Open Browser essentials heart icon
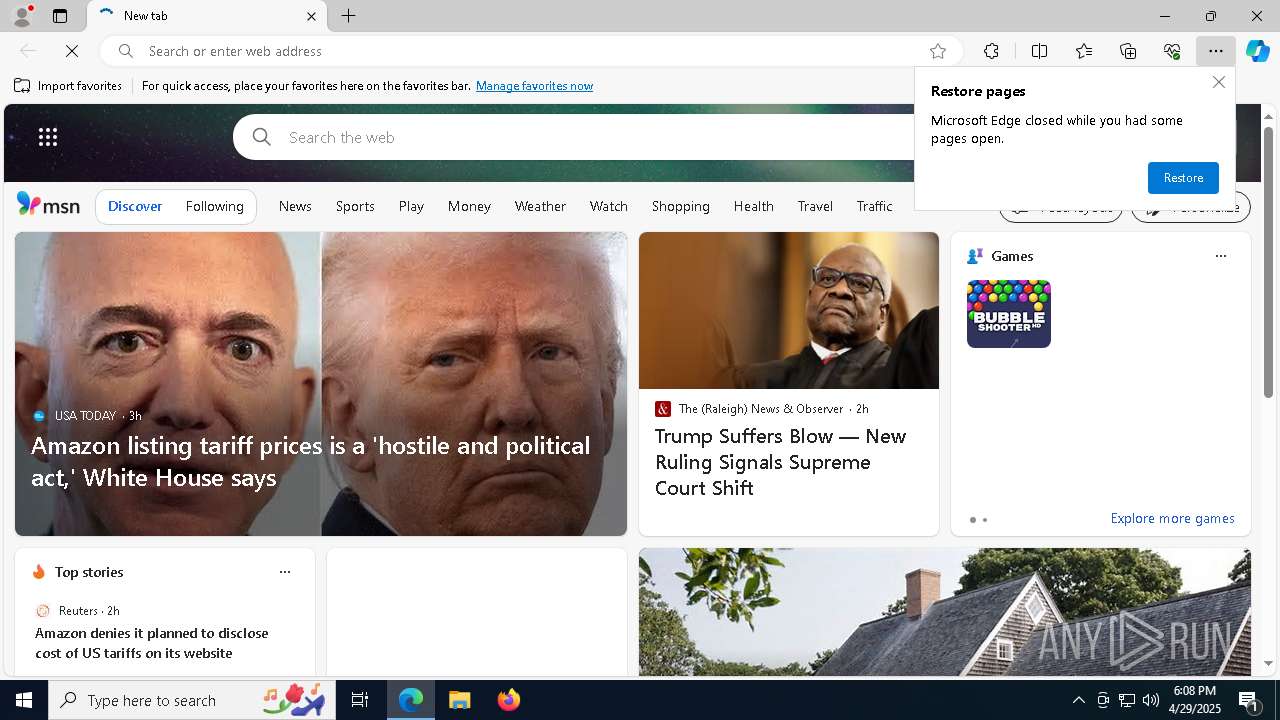This screenshot has height=720, width=1280. click(x=1172, y=51)
